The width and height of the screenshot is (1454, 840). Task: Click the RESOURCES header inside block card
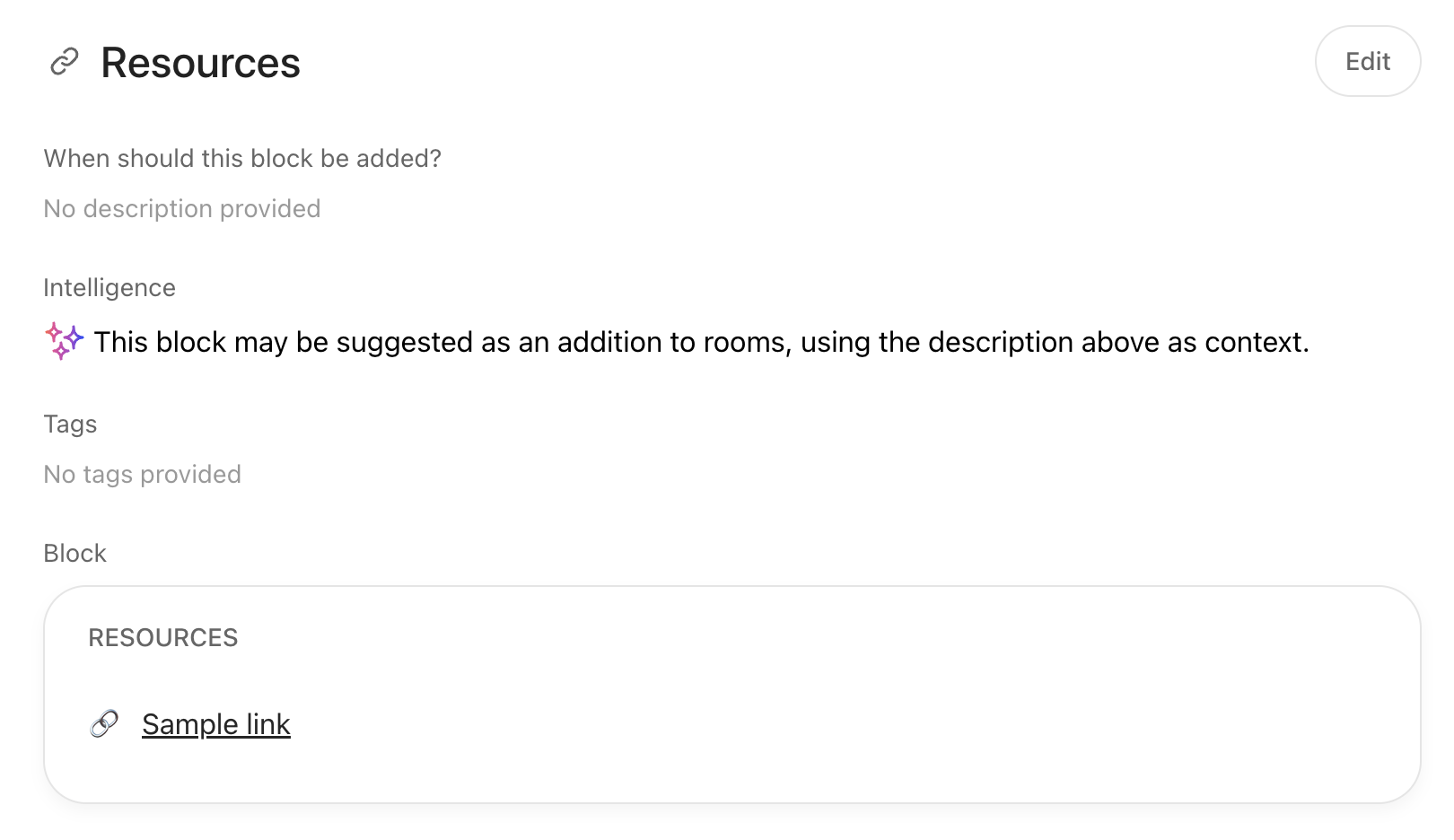(163, 637)
